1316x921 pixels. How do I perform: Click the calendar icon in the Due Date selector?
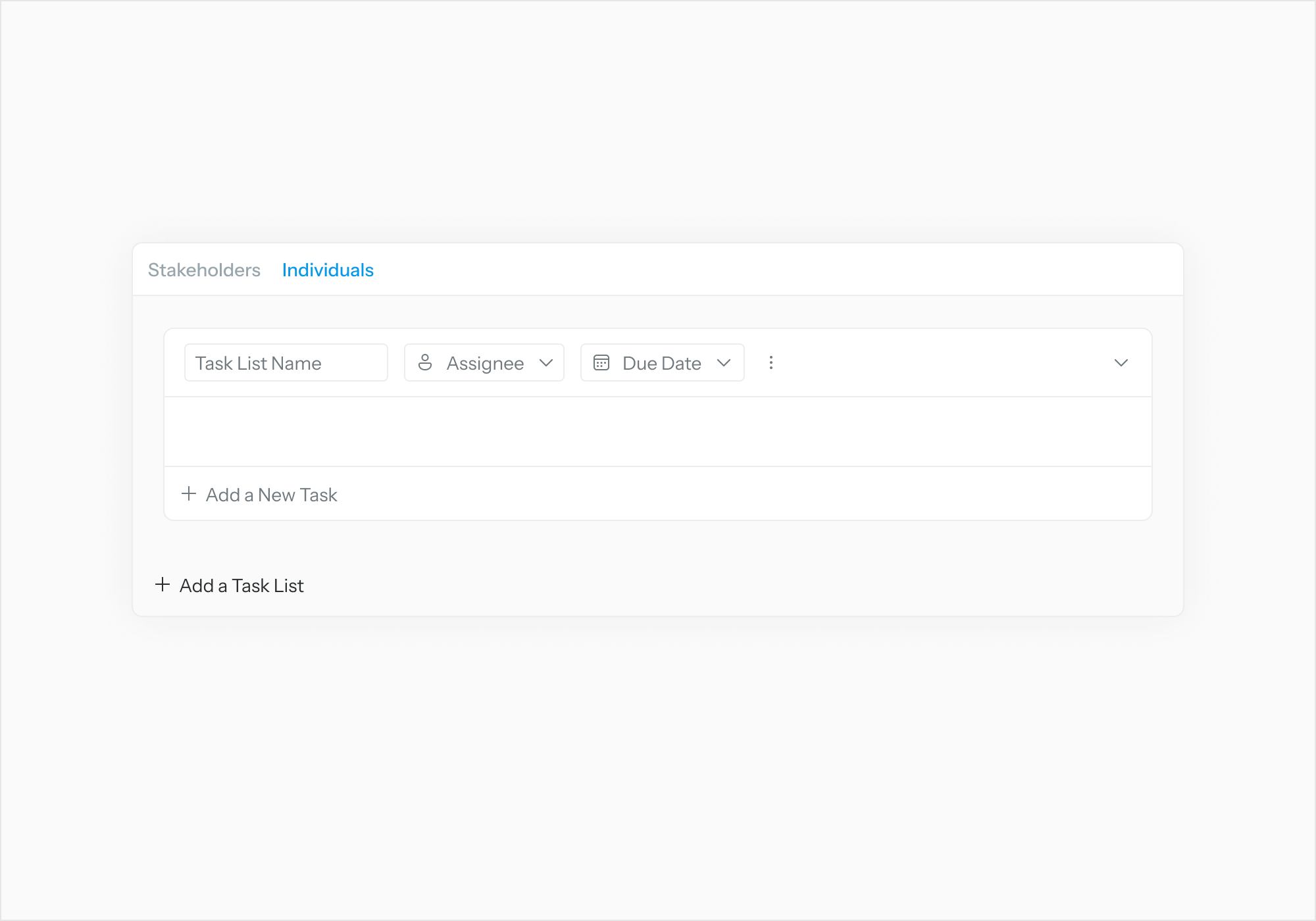click(x=601, y=362)
